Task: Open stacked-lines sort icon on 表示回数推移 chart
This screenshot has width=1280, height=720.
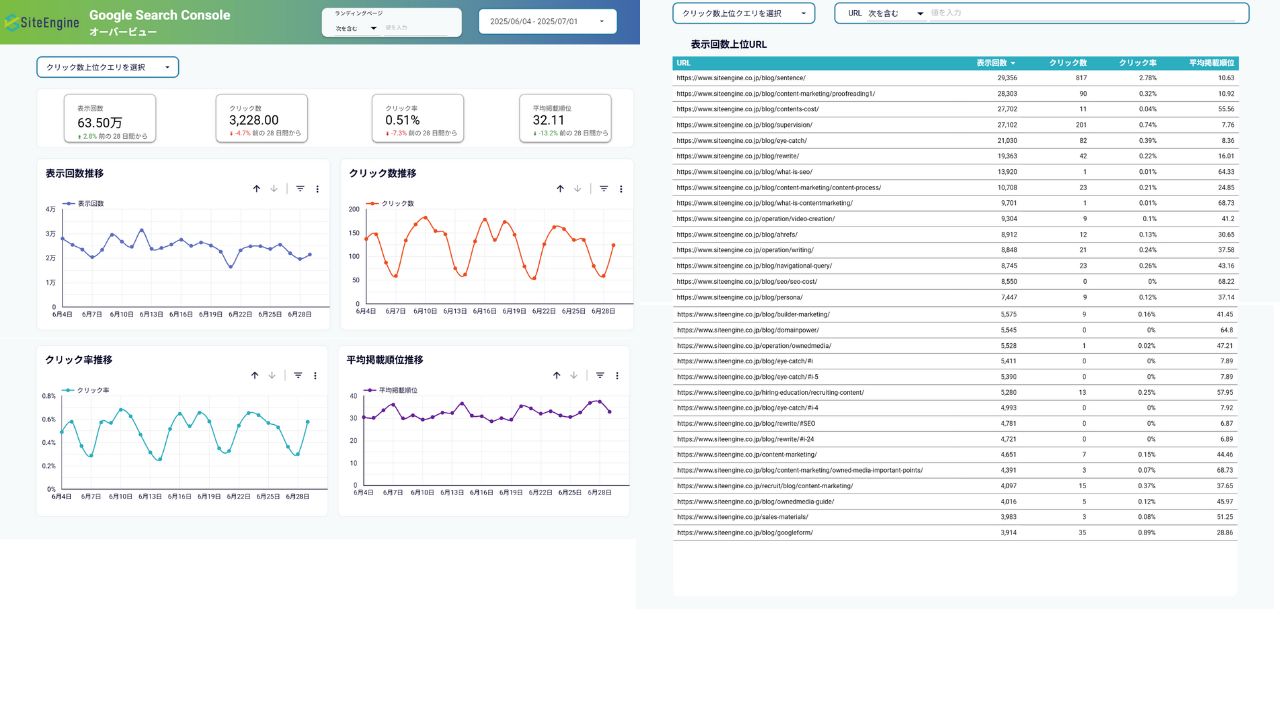Action: pos(300,188)
